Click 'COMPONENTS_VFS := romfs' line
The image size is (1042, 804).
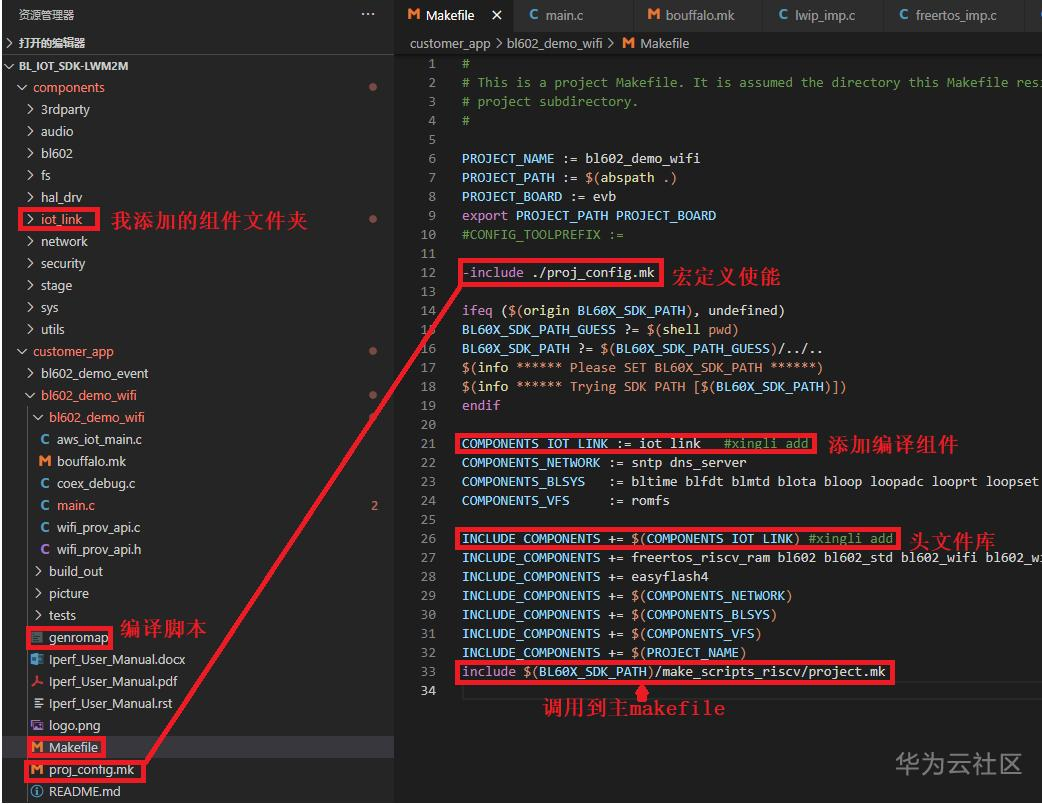point(566,500)
